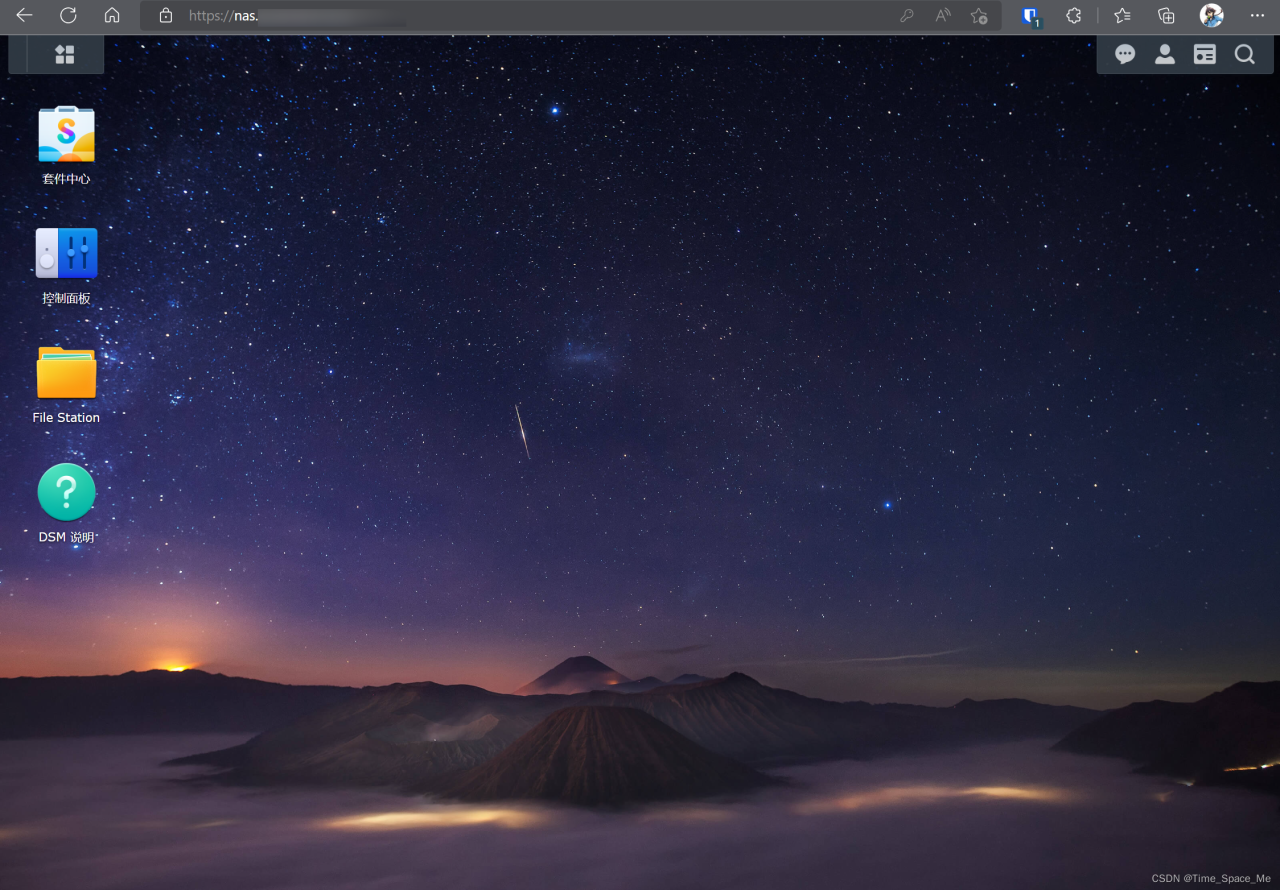1280x890 pixels.
Task: Expand the browser Extensions puzzle menu
Action: tap(1074, 16)
